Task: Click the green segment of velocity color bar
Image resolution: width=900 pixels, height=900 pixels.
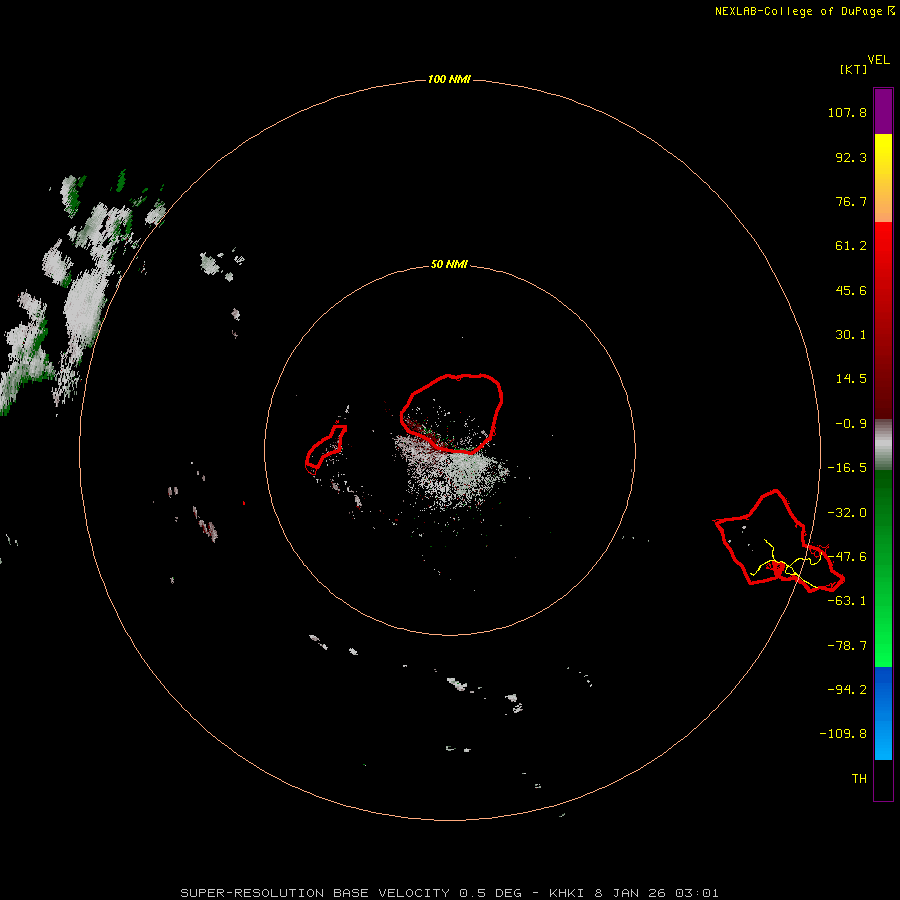Action: point(883,568)
